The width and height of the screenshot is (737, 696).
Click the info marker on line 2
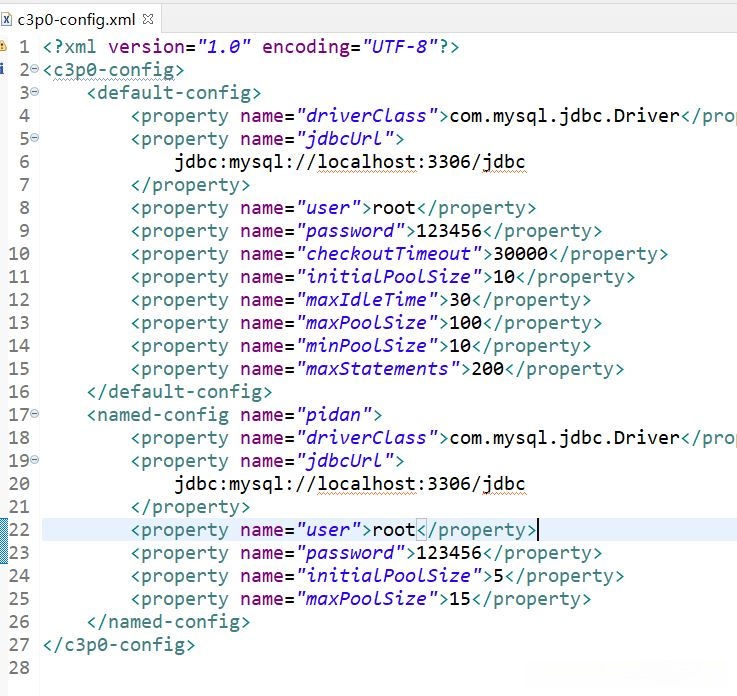tap(2, 69)
